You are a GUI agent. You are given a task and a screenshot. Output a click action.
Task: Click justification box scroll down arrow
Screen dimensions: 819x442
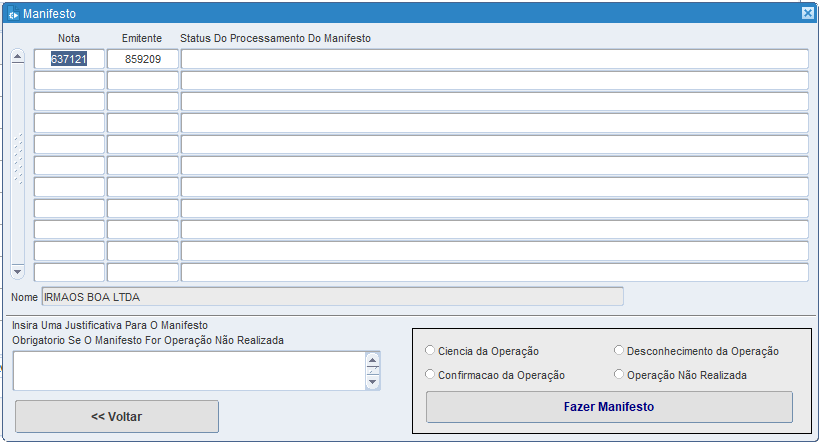[x=373, y=382]
